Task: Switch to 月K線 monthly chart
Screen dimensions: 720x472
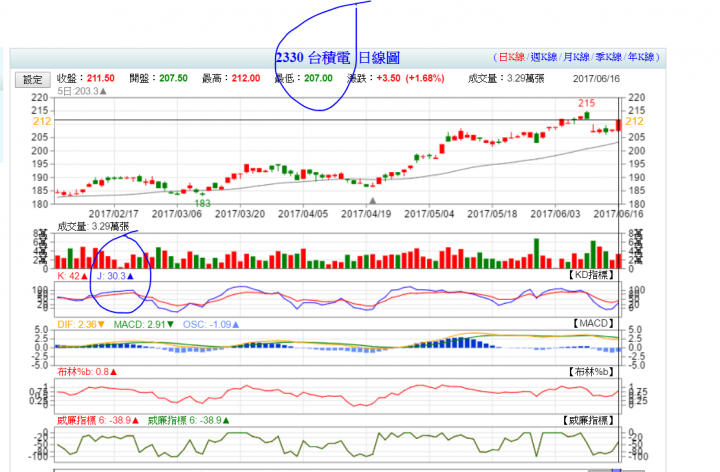Action: (576, 57)
